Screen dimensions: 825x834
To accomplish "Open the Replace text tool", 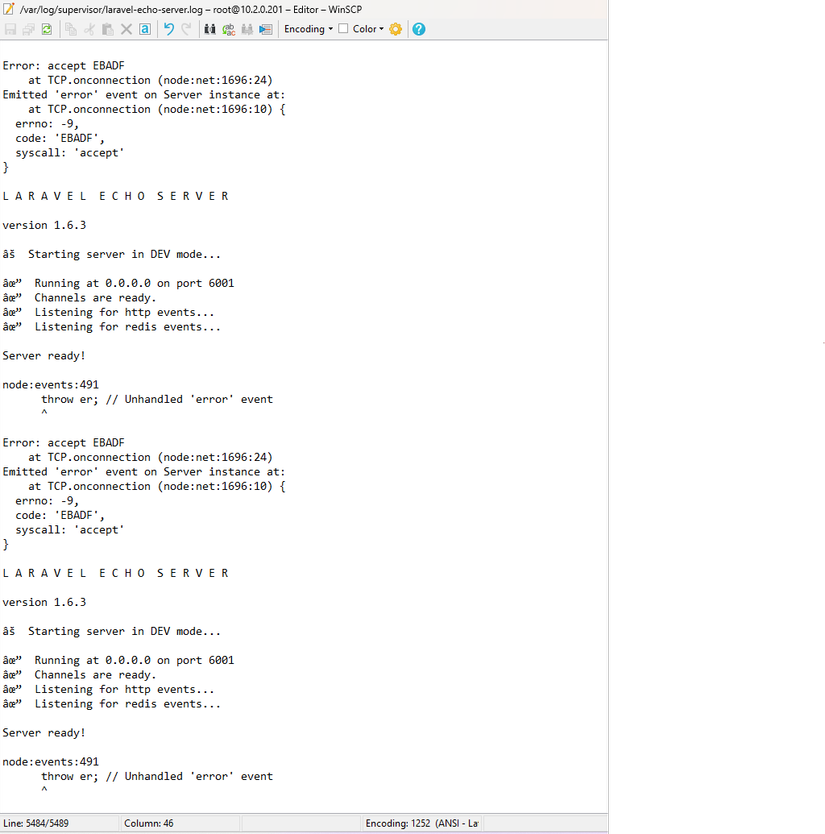I will click(229, 29).
